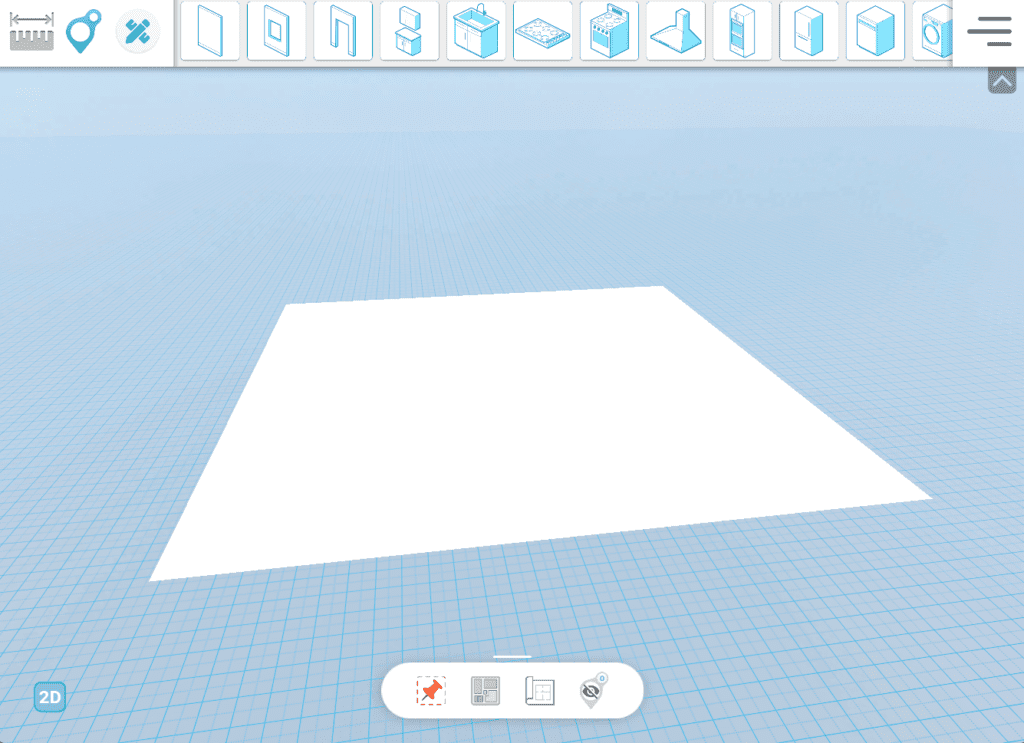
Task: Switch to 2D view
Action: click(x=50, y=697)
